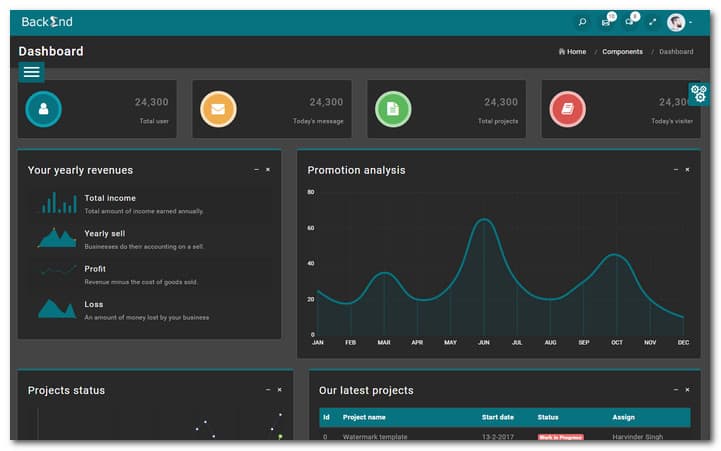721x451 pixels.
Task: Open the messages notification icon
Action: tap(607, 21)
